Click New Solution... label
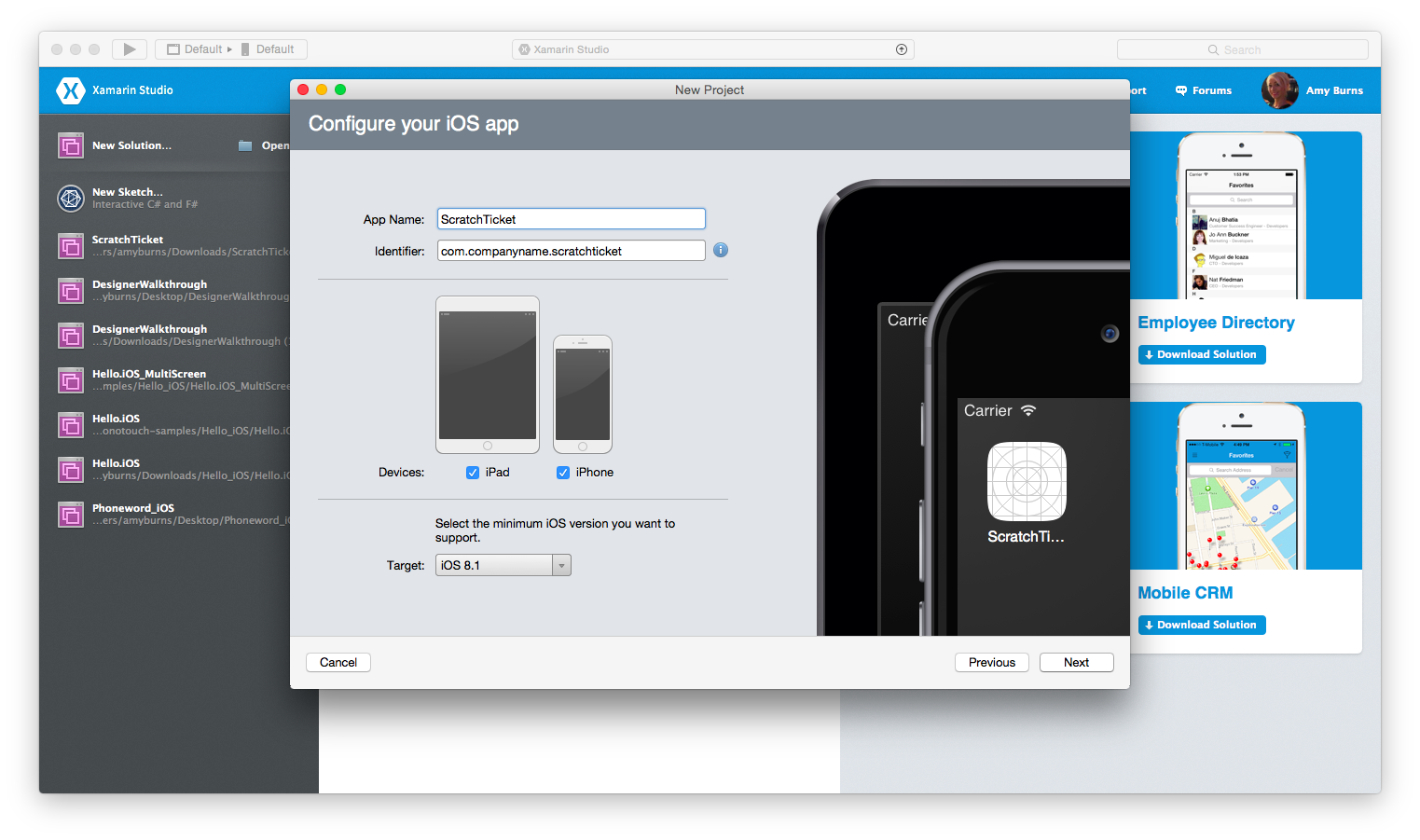The image size is (1420, 840). coord(131,145)
